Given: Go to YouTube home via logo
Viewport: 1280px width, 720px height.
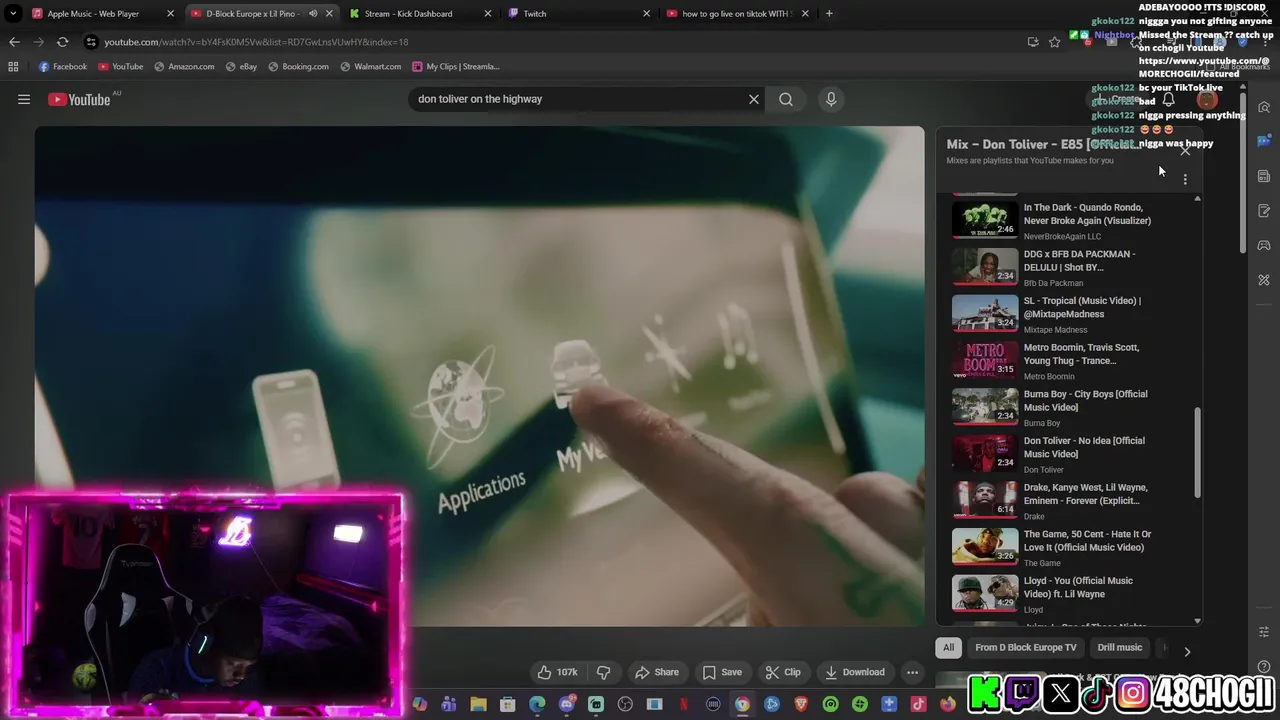Looking at the screenshot, I should point(79,99).
